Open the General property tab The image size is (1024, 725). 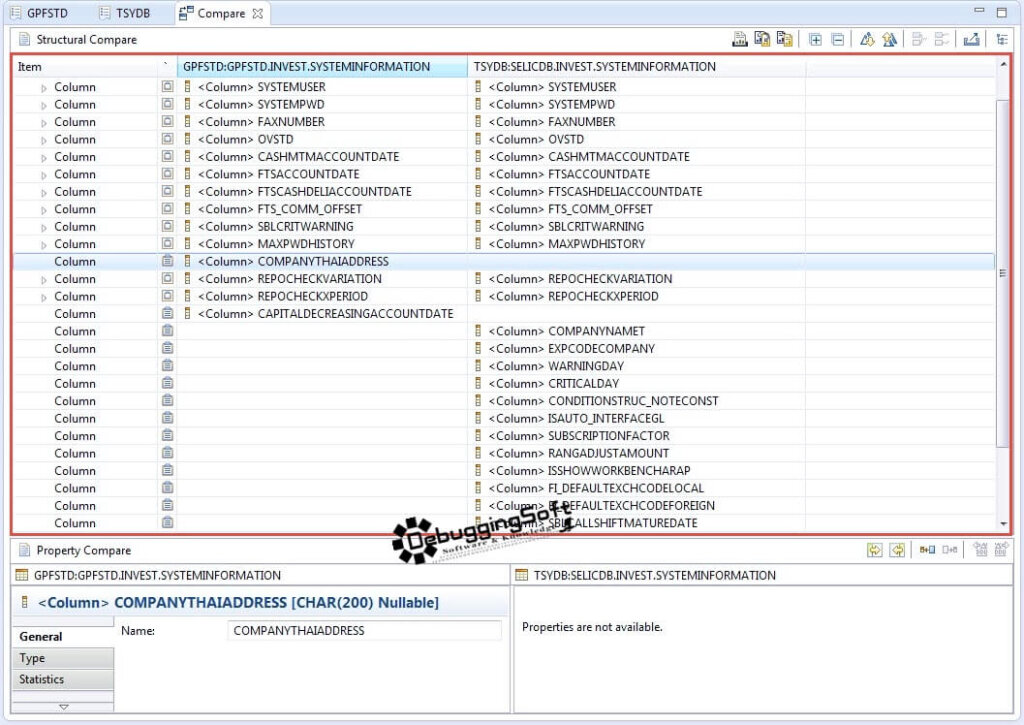click(x=63, y=636)
